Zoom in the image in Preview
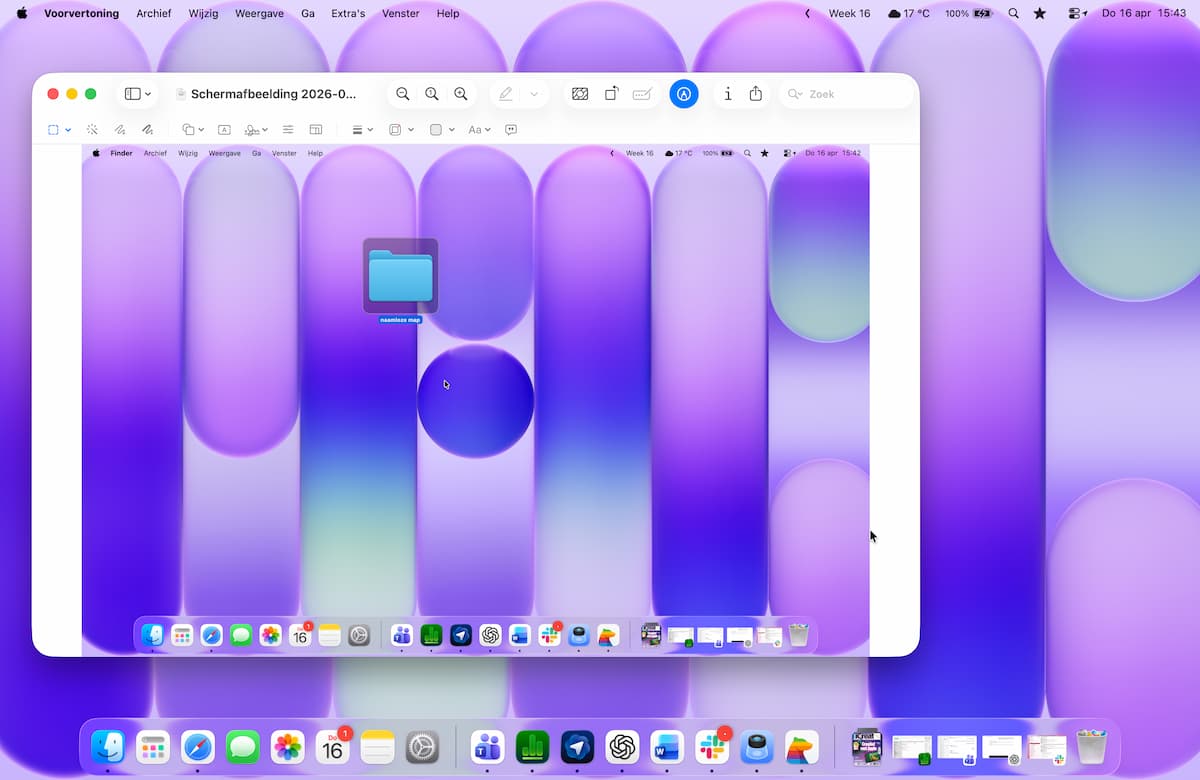 [461, 94]
